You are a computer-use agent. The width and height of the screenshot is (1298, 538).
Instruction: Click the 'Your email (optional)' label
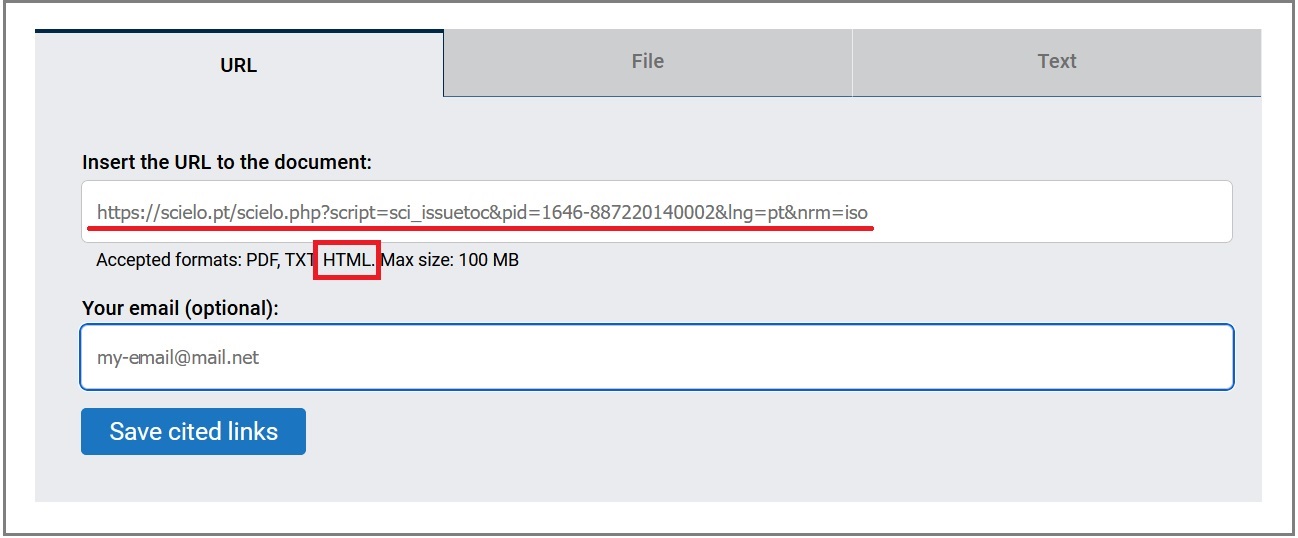point(180,308)
